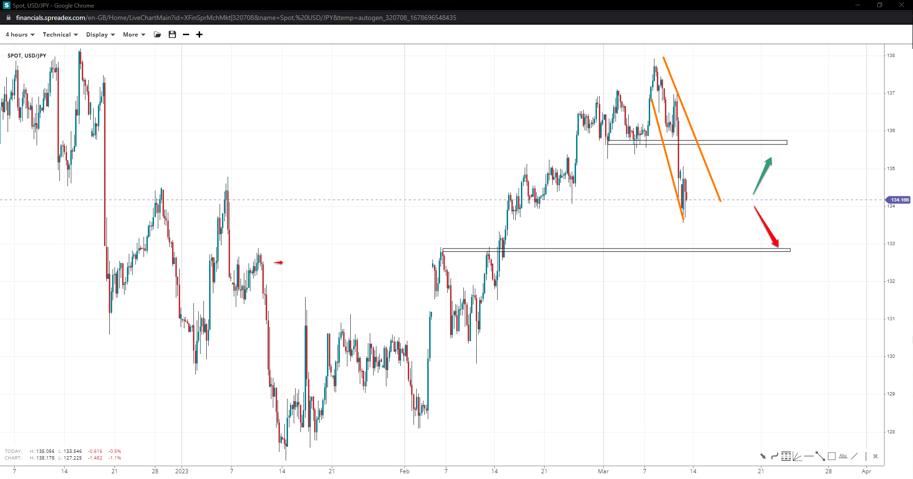Click the green upward arrow annotation
This screenshot has width=913, height=479.
point(763,175)
